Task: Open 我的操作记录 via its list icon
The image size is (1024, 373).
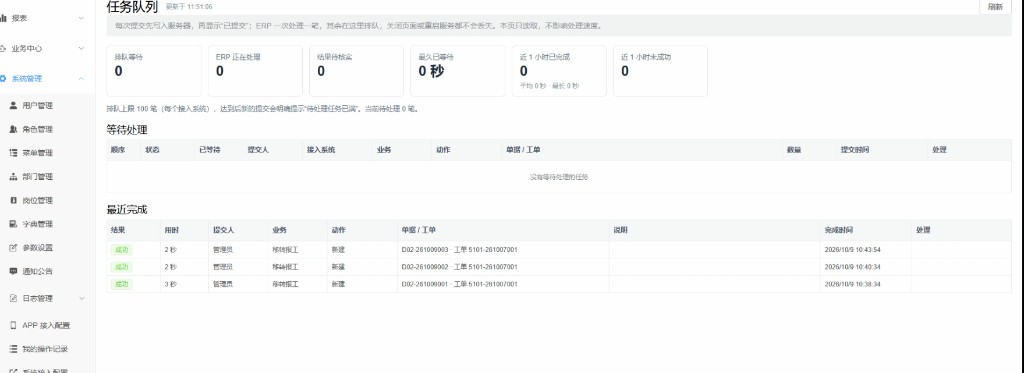Action: (13, 349)
